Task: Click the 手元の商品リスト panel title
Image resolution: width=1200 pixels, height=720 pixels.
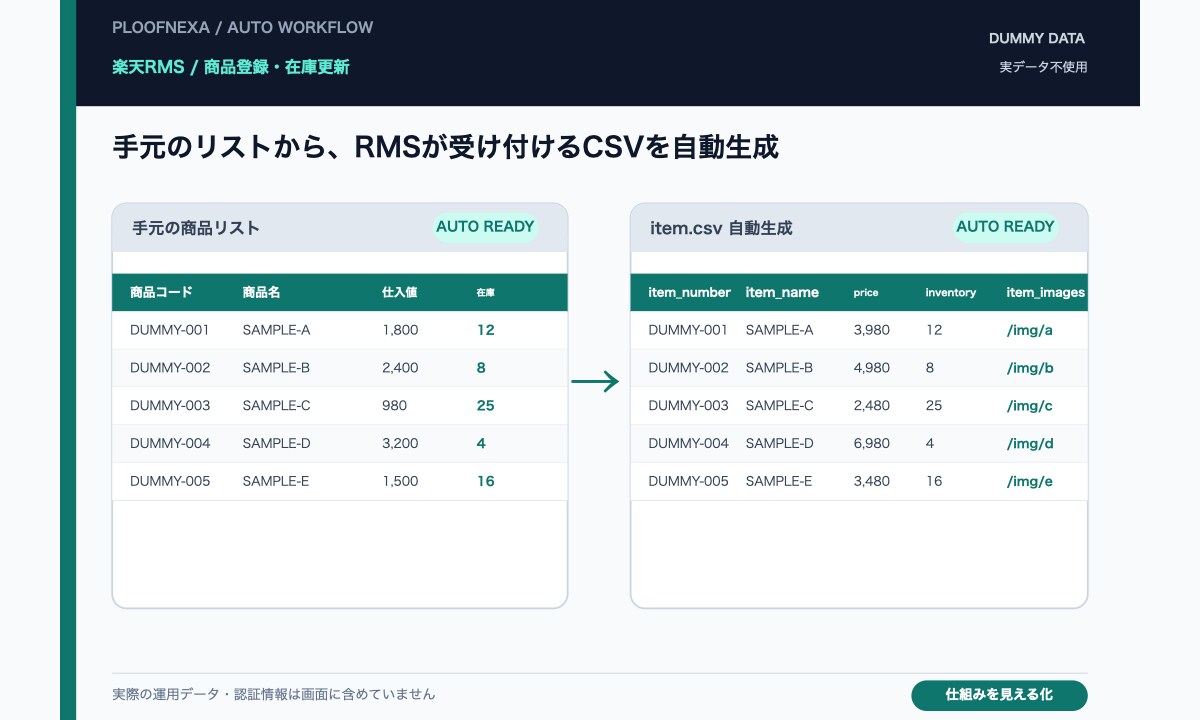Action: pos(196,228)
